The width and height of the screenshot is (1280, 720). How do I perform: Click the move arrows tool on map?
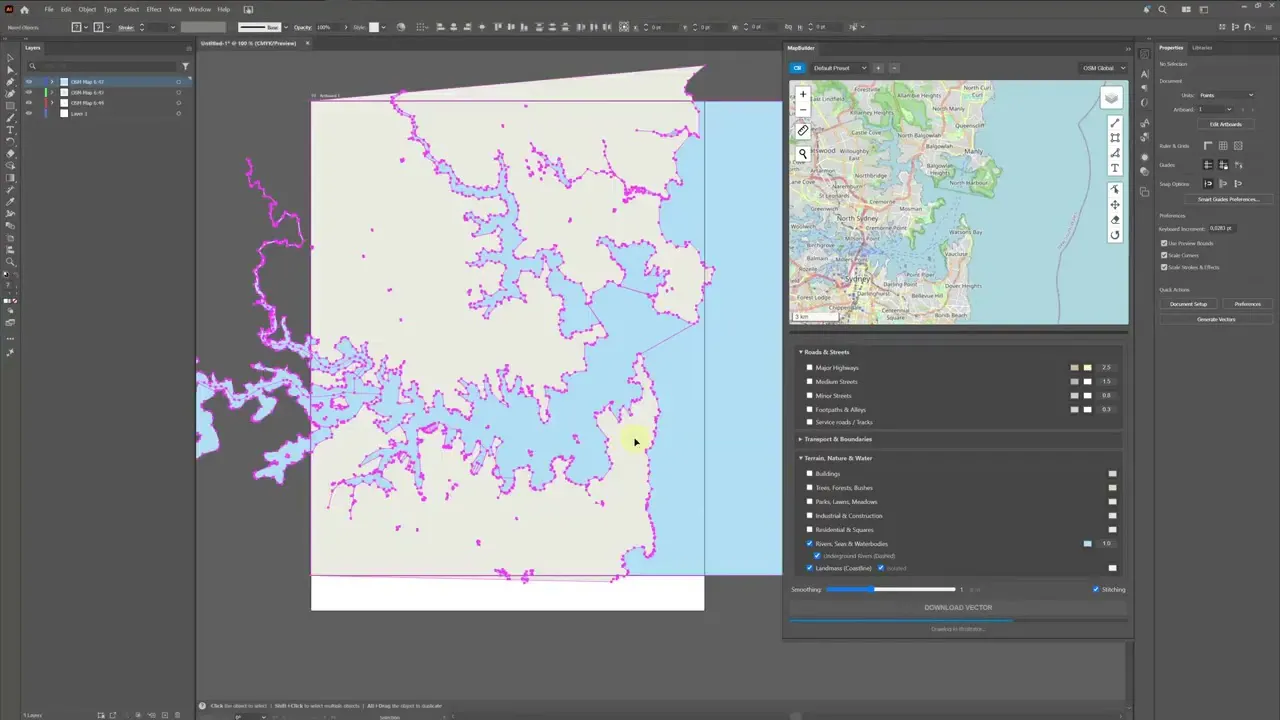pos(1115,205)
